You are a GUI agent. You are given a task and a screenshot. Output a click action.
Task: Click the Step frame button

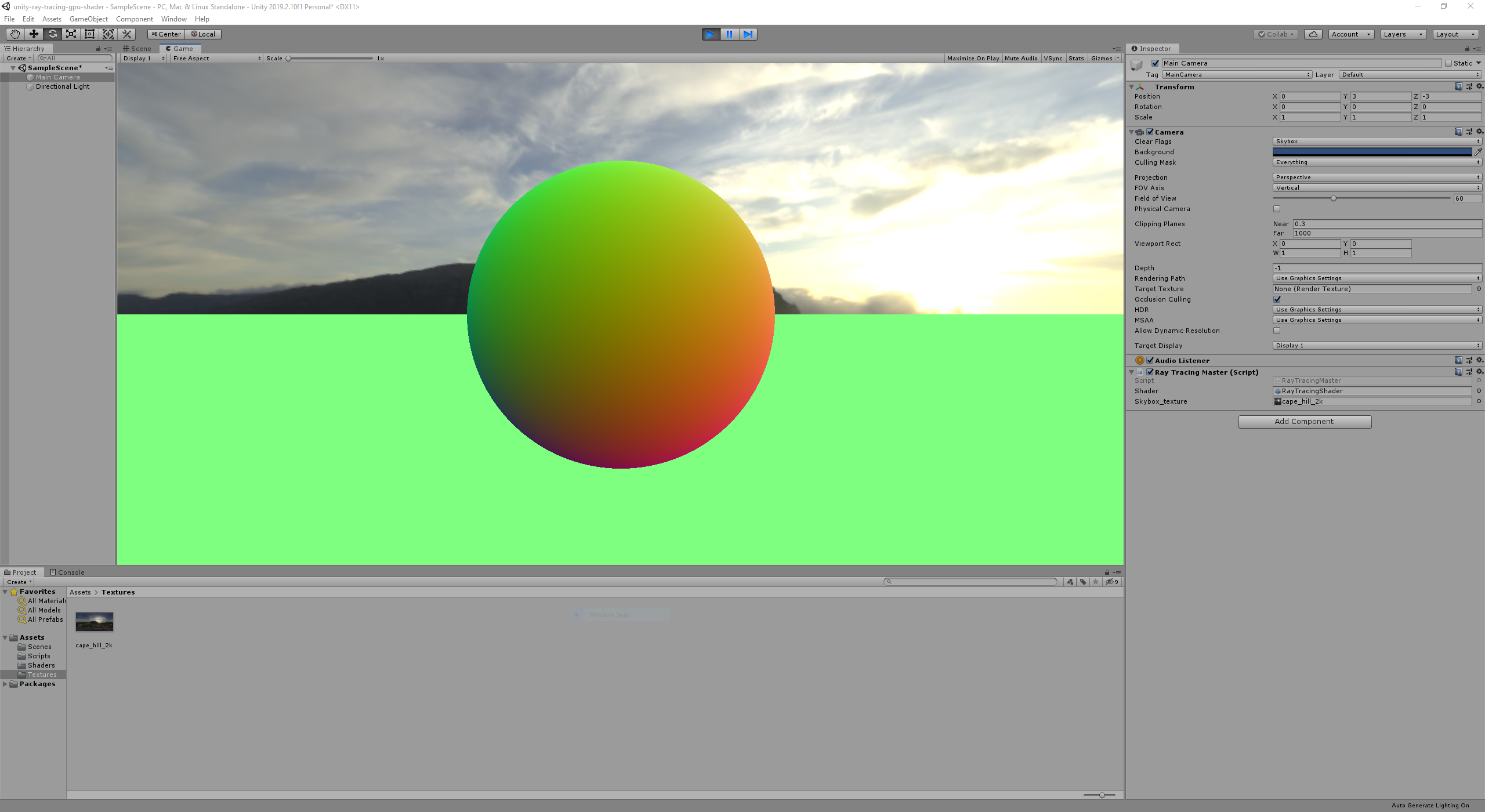748,34
